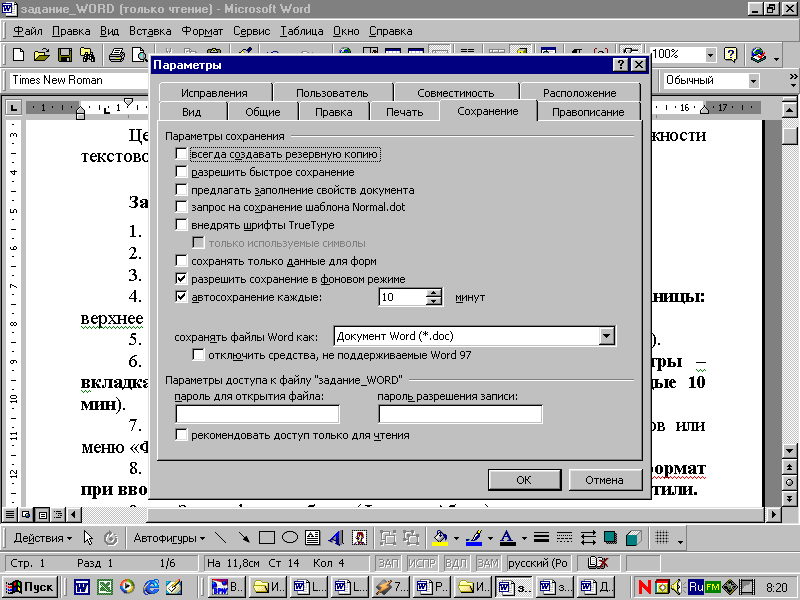Screen dimensions: 800x600
Task: Click the 'пароль для открытия файла' field
Action: pos(257,414)
